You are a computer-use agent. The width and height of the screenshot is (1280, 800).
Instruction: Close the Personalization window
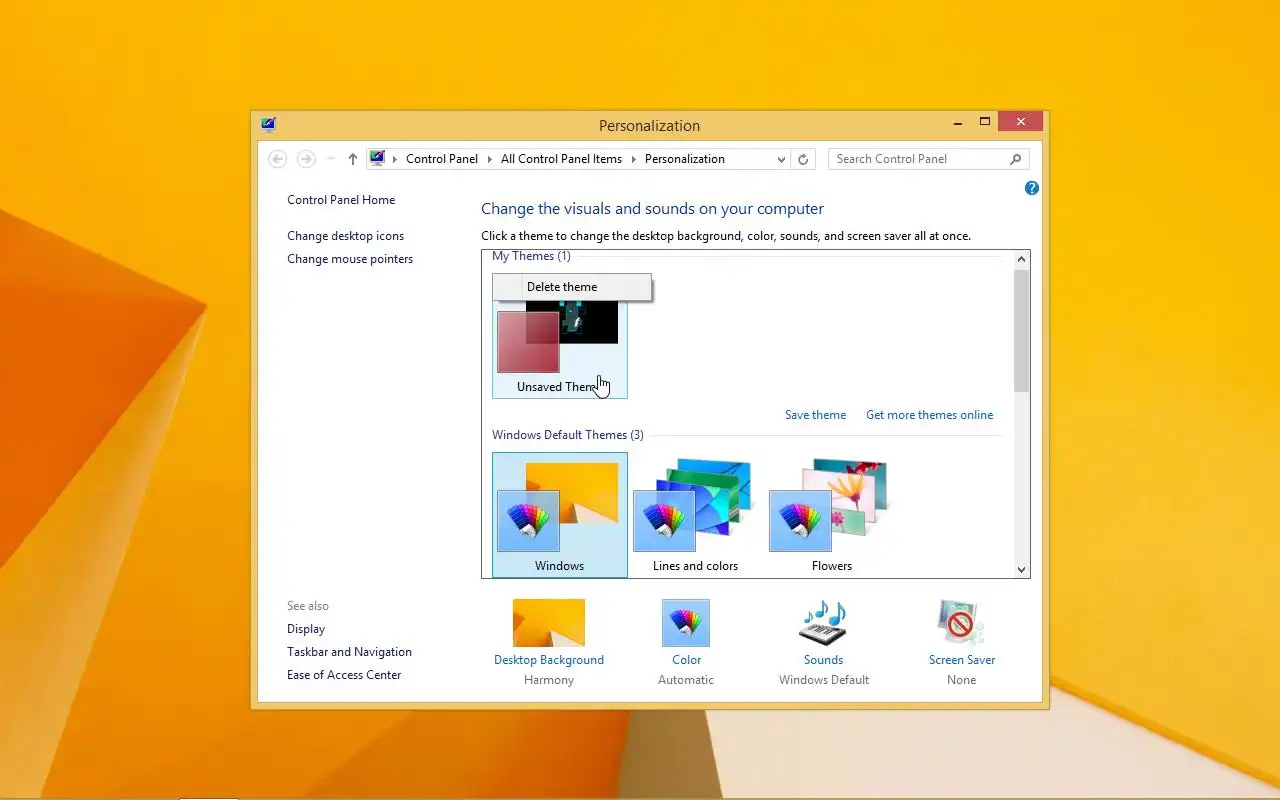tap(1020, 122)
